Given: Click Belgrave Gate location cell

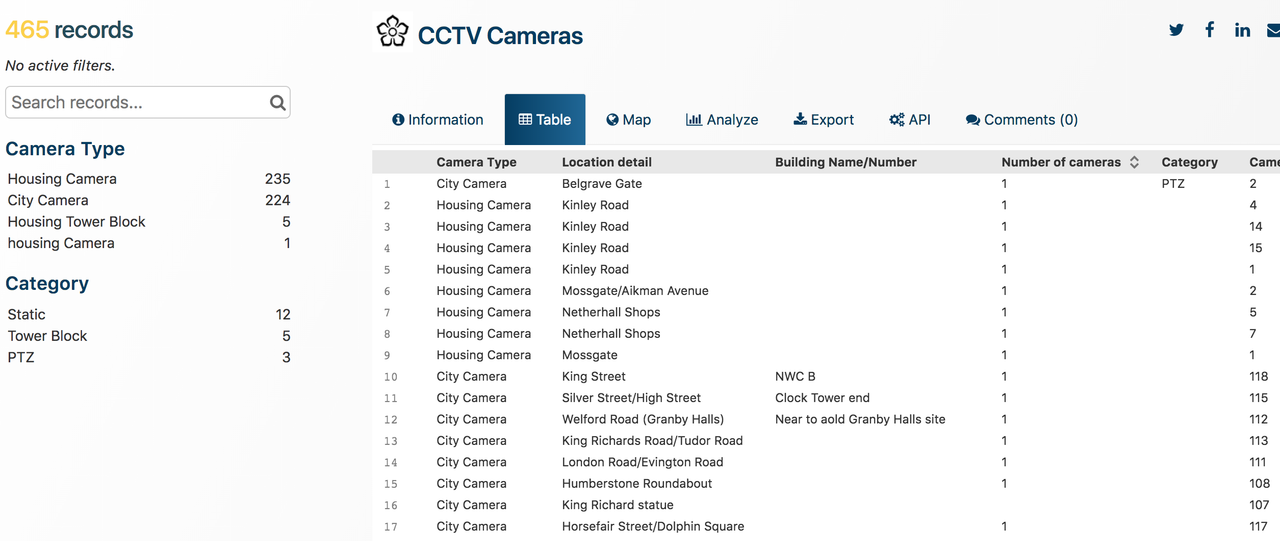Looking at the screenshot, I should pyautogui.click(x=602, y=184).
